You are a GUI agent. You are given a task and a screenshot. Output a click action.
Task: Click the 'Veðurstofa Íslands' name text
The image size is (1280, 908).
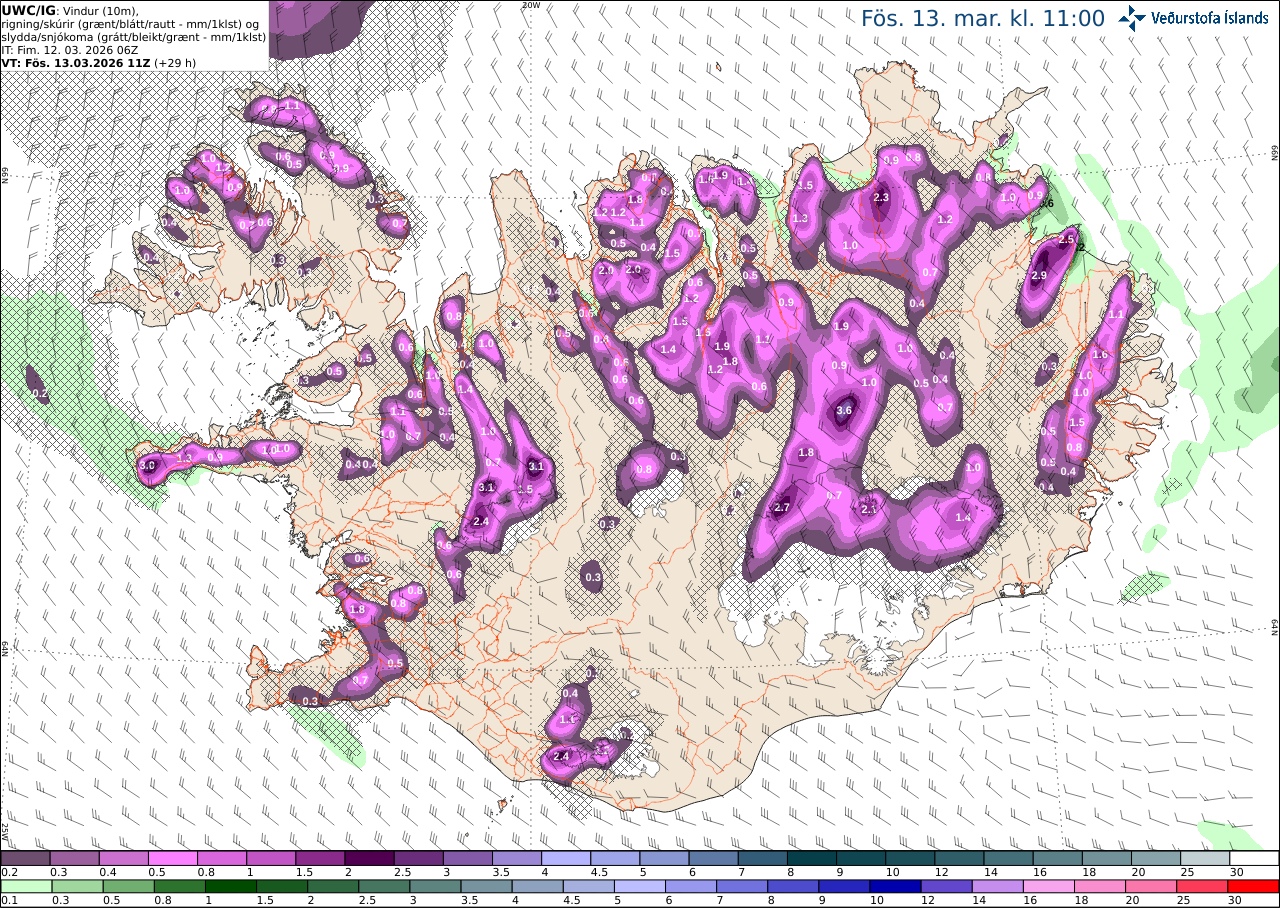click(x=1210, y=17)
